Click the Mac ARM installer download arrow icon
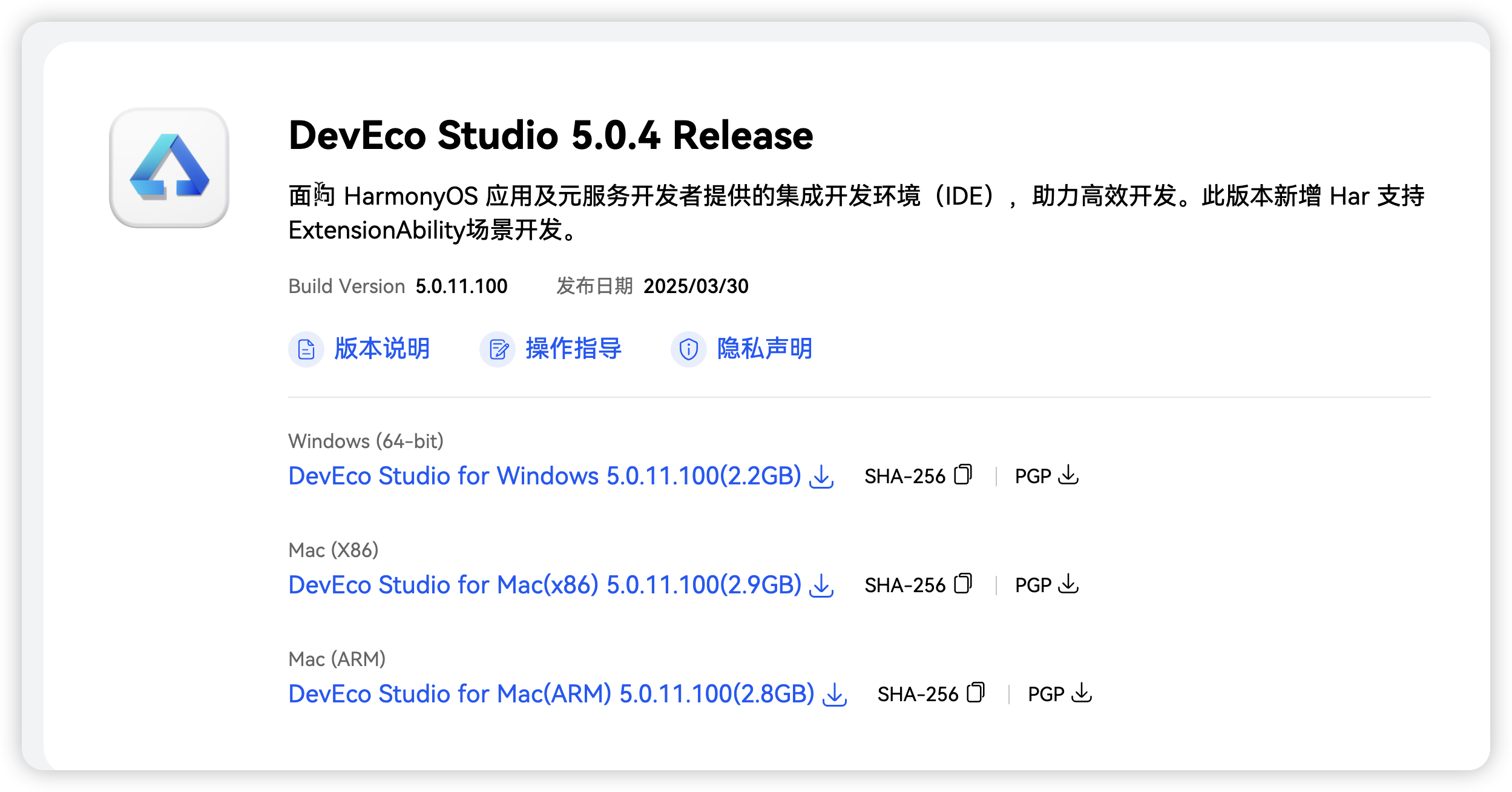 835,695
